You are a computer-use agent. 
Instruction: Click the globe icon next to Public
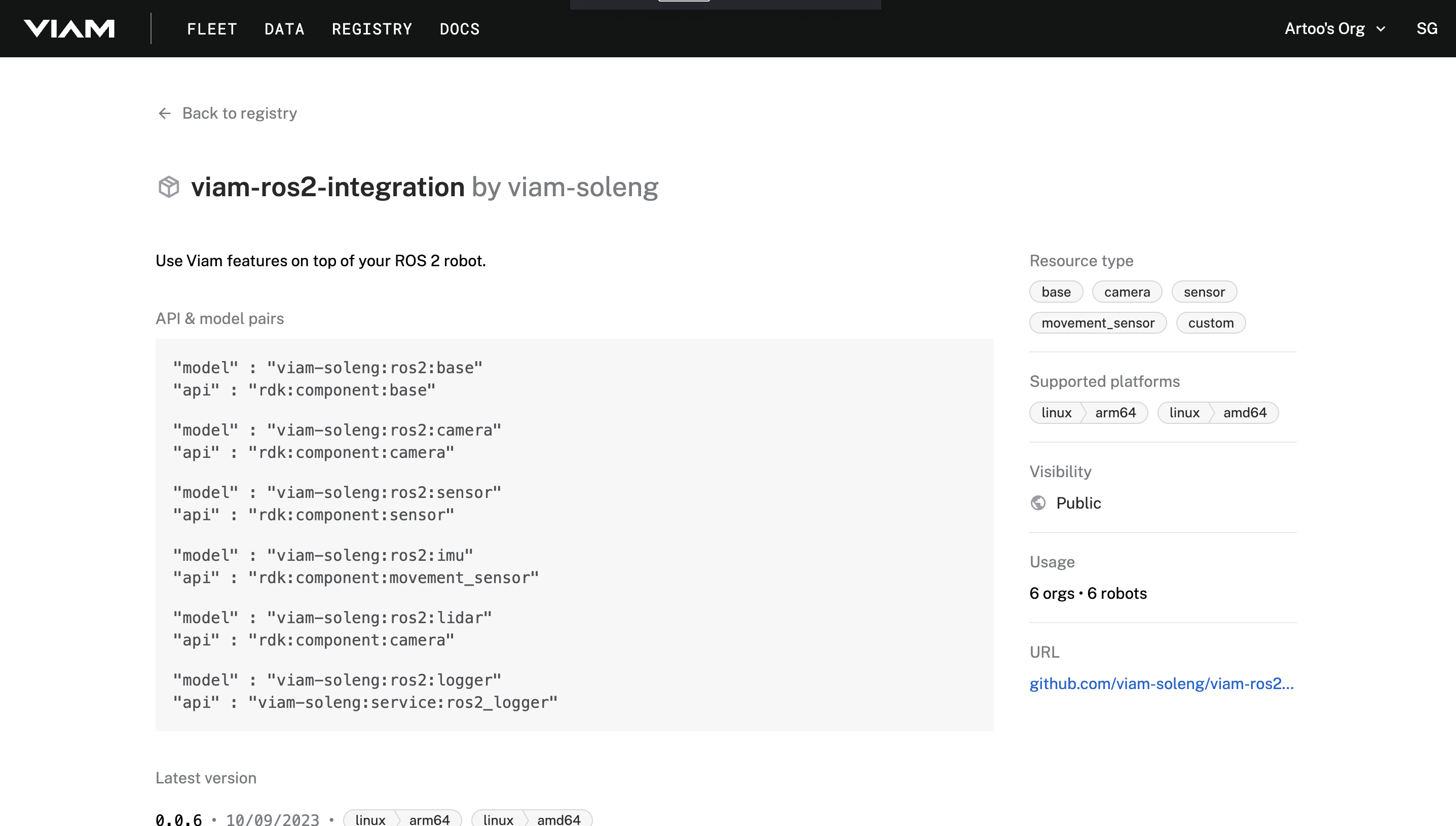1038,502
